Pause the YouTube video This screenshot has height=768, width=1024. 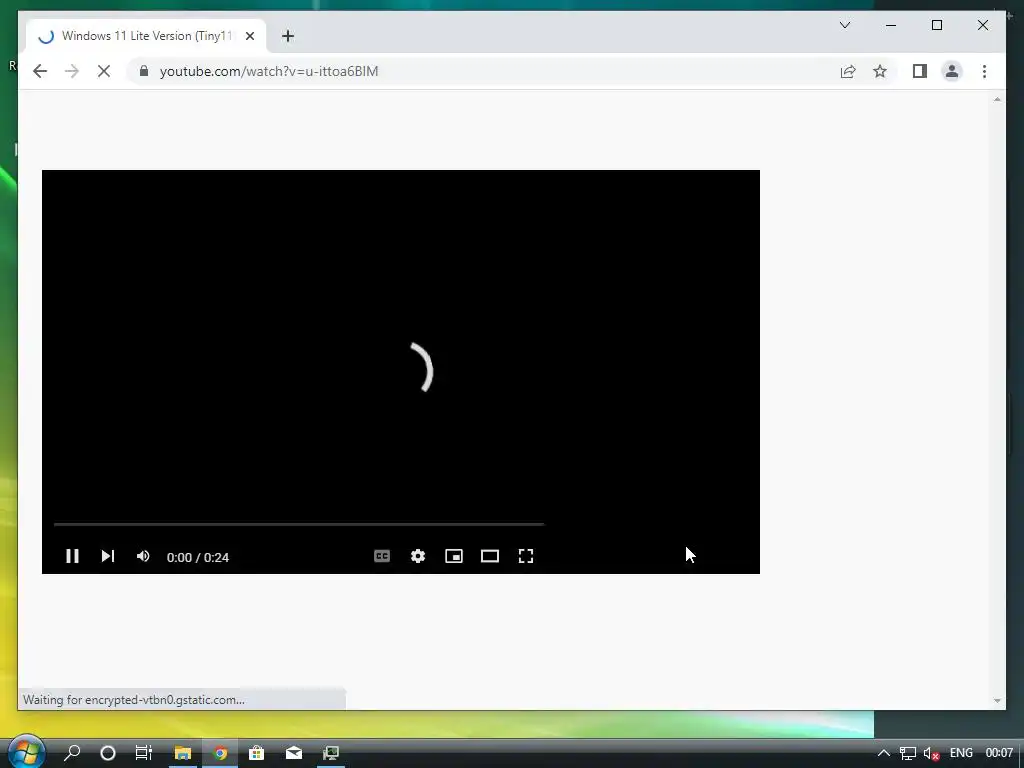coord(72,556)
